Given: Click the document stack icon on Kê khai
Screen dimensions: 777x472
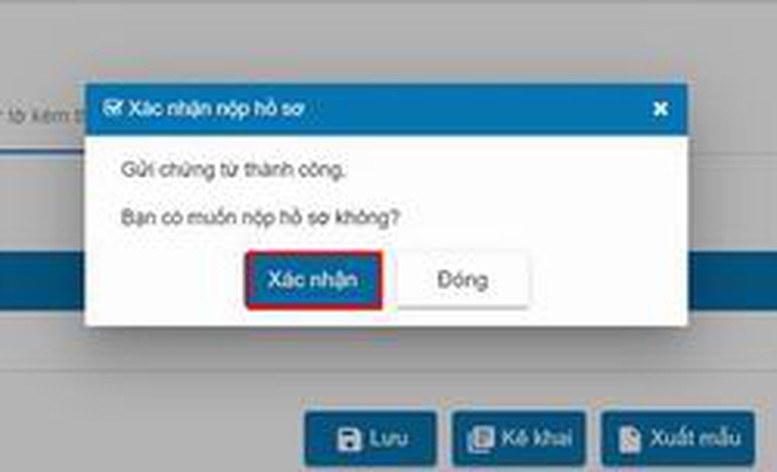Looking at the screenshot, I should [481, 440].
